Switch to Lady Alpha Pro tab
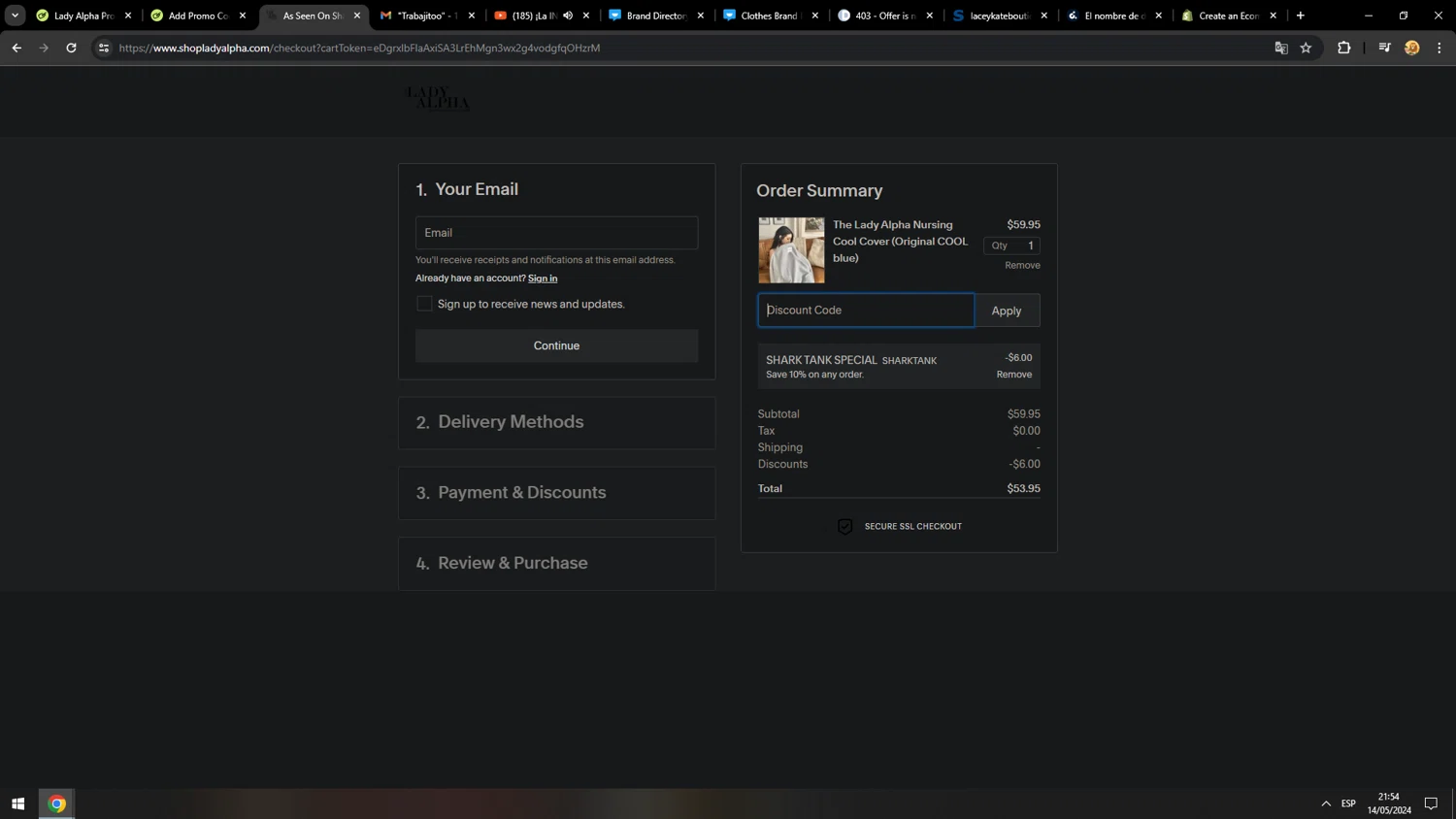Viewport: 1456px width, 819px height. tap(83, 16)
